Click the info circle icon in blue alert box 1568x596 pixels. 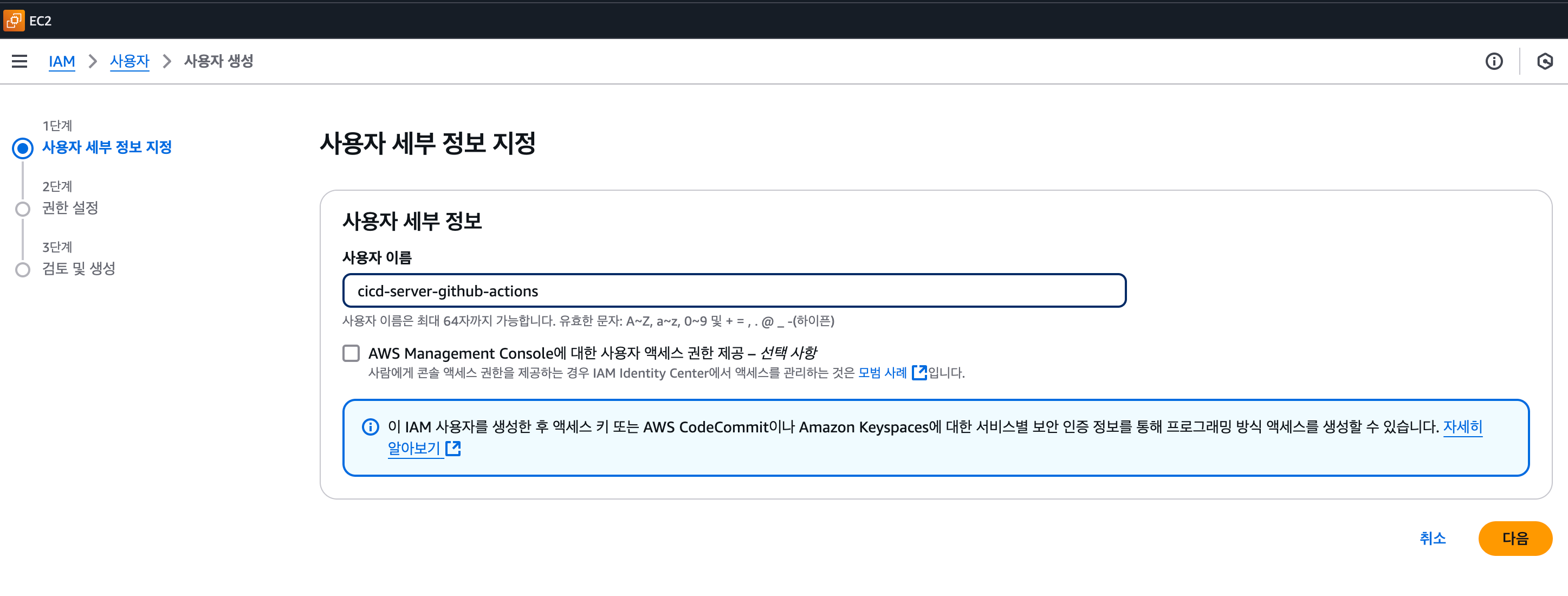(370, 427)
